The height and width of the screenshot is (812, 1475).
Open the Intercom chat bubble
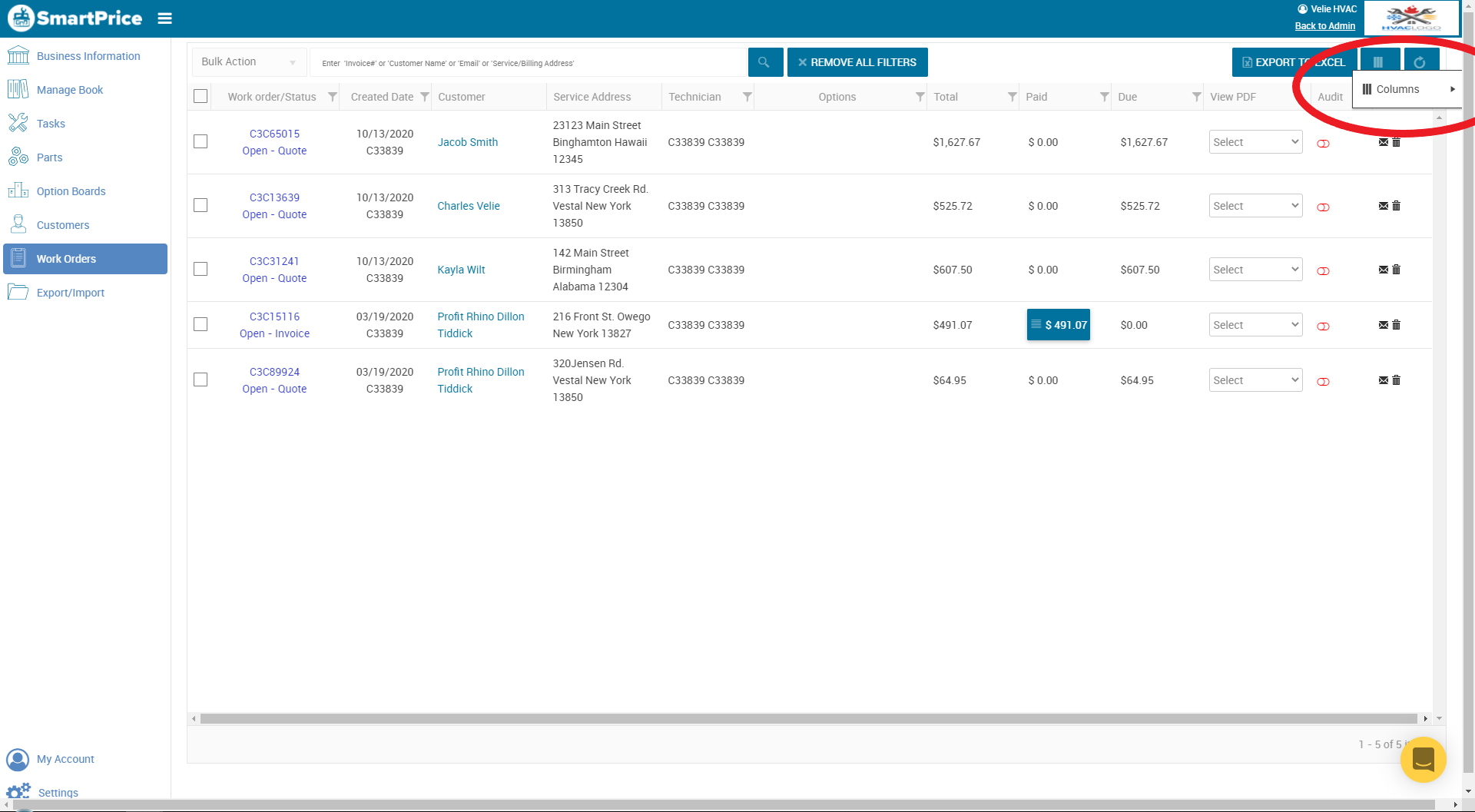click(x=1423, y=760)
